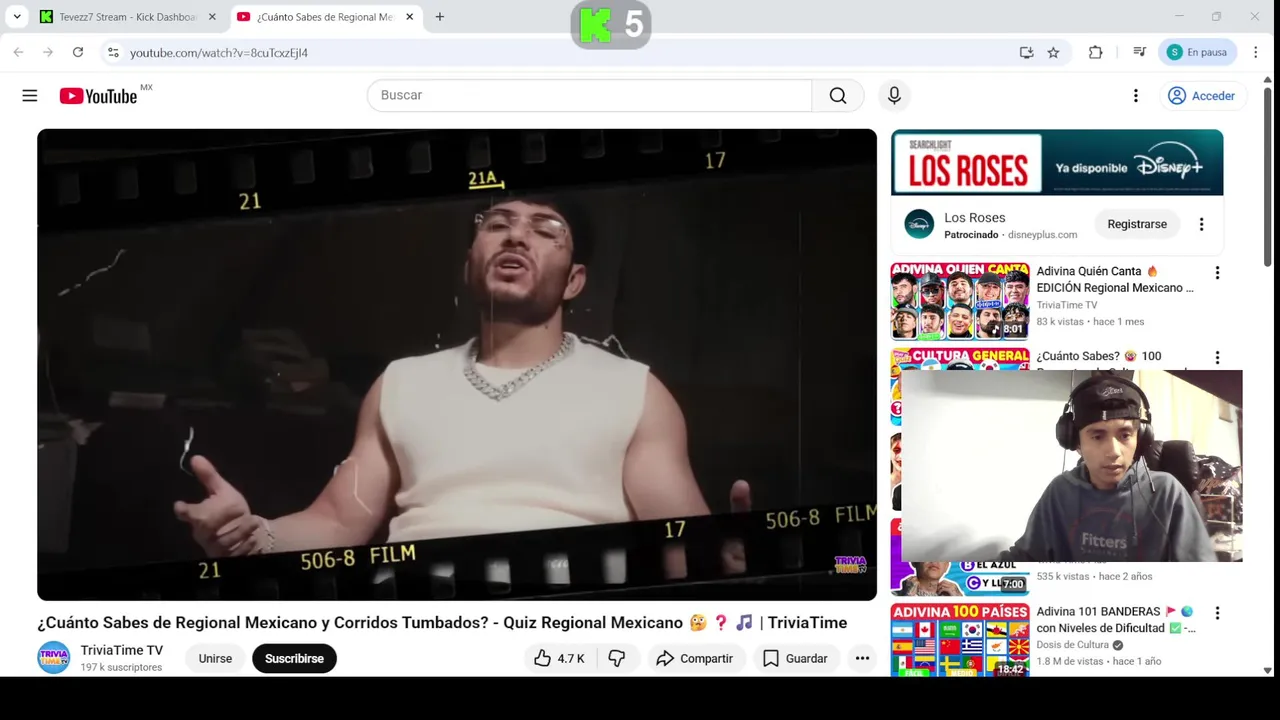This screenshot has width=1280, height=720.
Task: Open the Compartir share dialog
Action: 694,658
